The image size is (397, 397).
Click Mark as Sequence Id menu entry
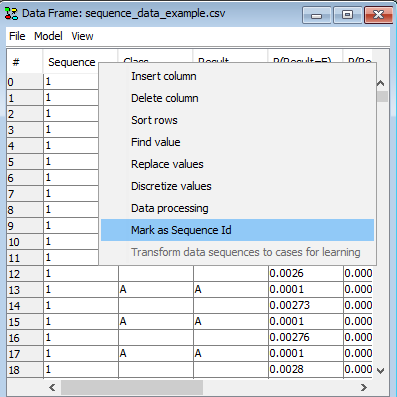pos(237,230)
